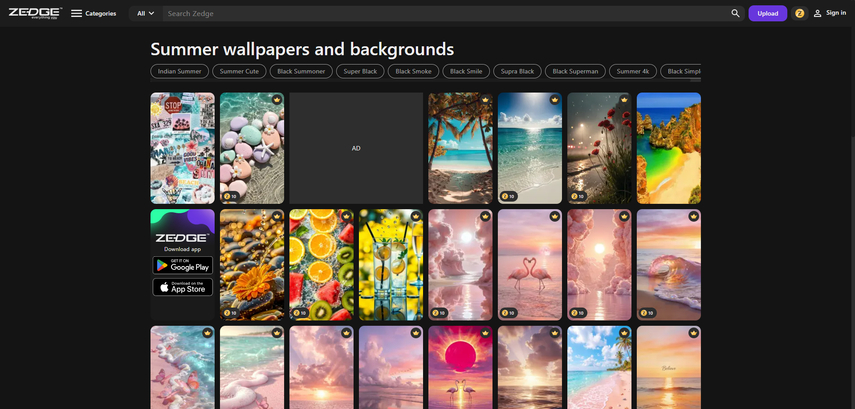Click the gold Z coin icon
Screen dimensions: 855x409
799,14
